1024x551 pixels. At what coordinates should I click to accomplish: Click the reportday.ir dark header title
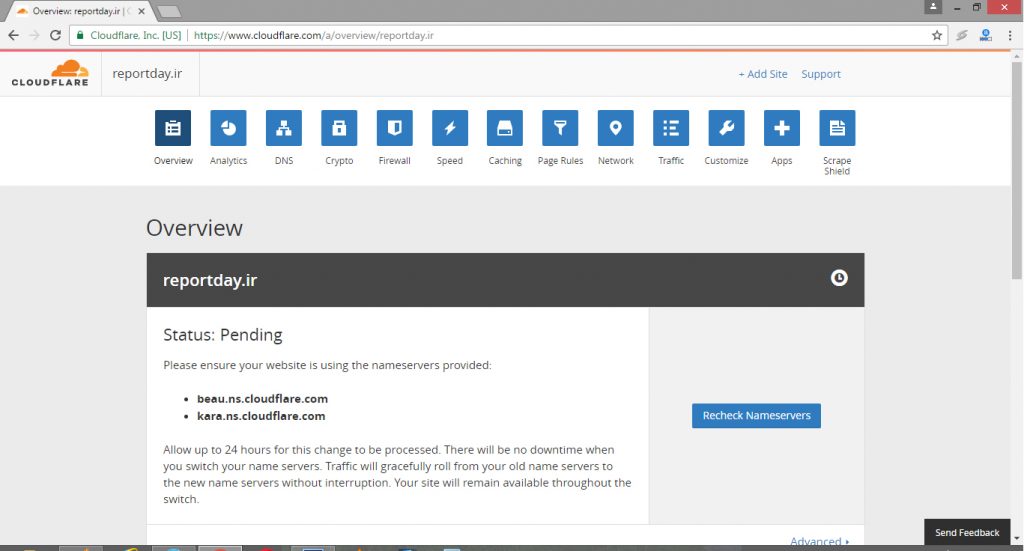tap(210, 280)
